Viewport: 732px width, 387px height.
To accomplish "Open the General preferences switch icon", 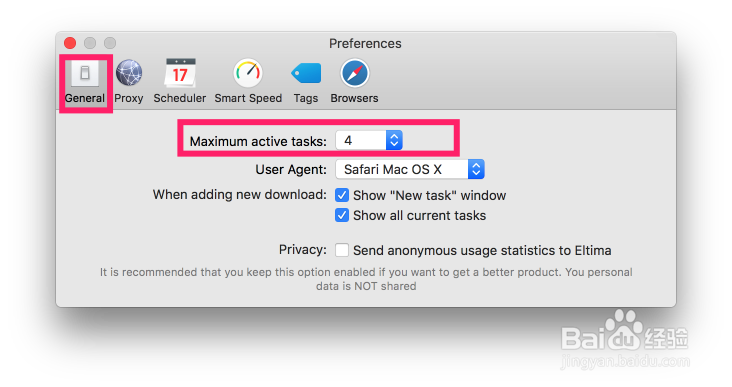I will [x=85, y=73].
